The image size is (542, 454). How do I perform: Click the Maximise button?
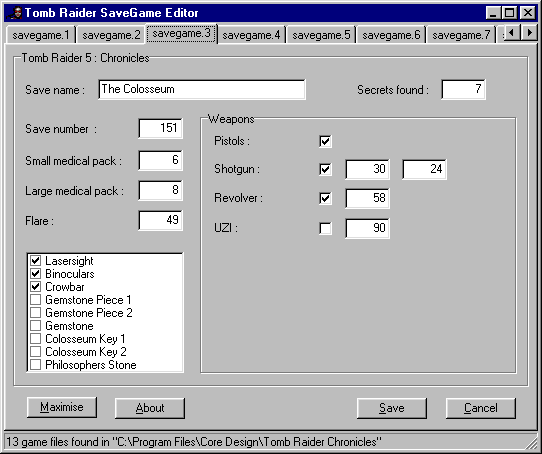pos(62,407)
